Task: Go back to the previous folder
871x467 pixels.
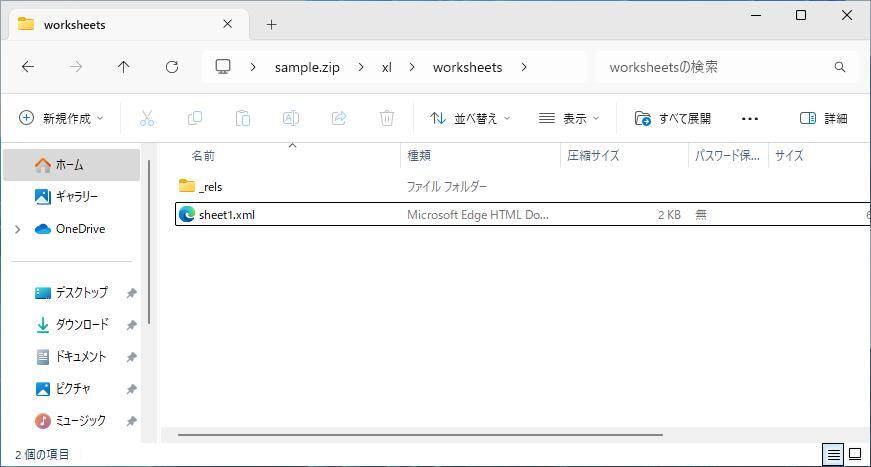Action: point(28,67)
